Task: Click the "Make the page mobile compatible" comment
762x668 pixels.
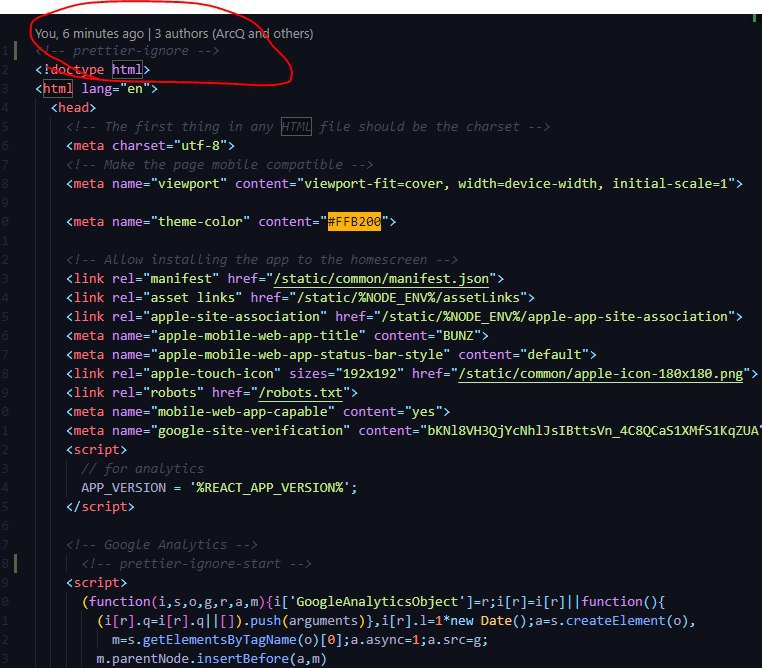Action: [x=220, y=165]
